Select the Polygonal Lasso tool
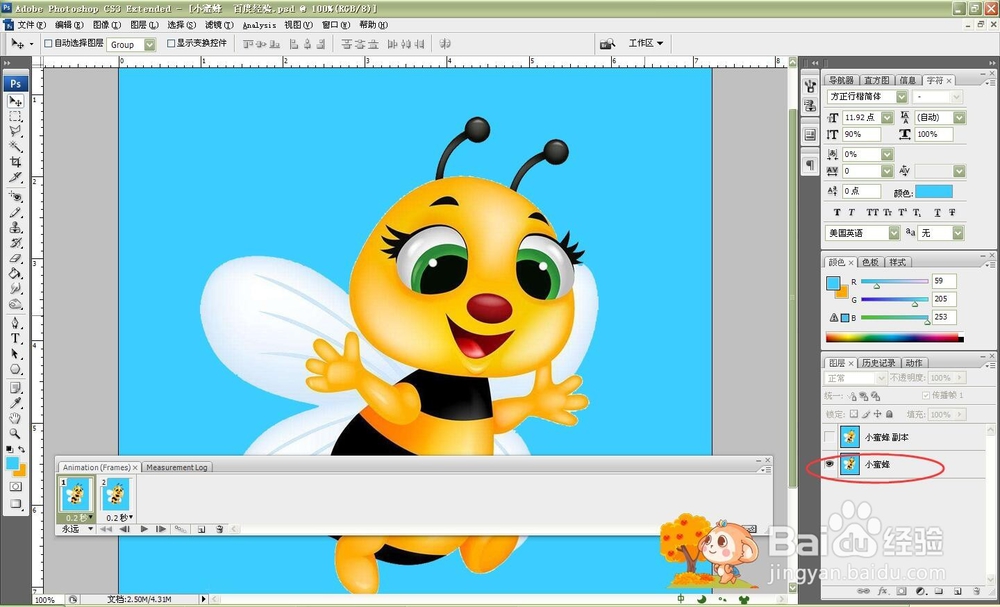Screen dimensions: 1000x607 [x=15, y=132]
